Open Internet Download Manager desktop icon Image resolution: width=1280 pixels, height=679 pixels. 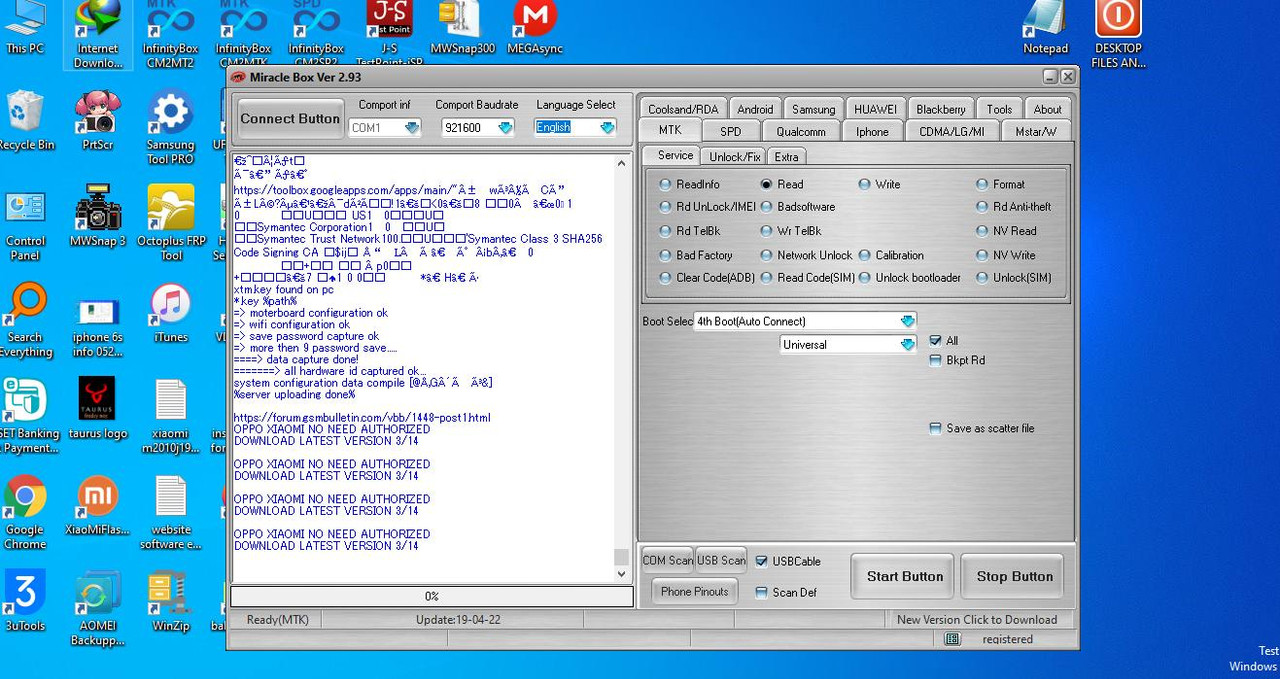[98, 34]
